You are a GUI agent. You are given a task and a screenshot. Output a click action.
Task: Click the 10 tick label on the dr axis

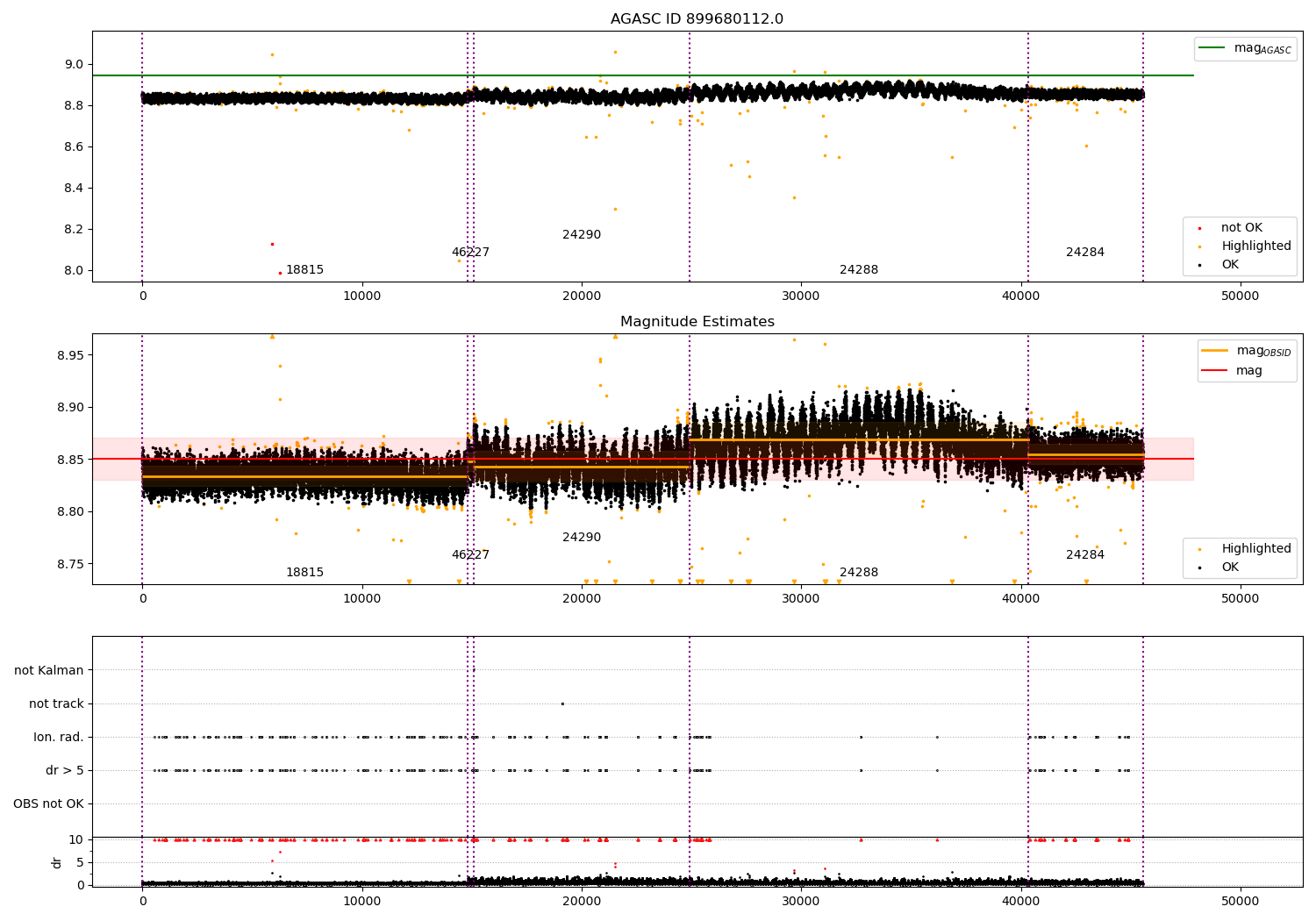click(76, 839)
